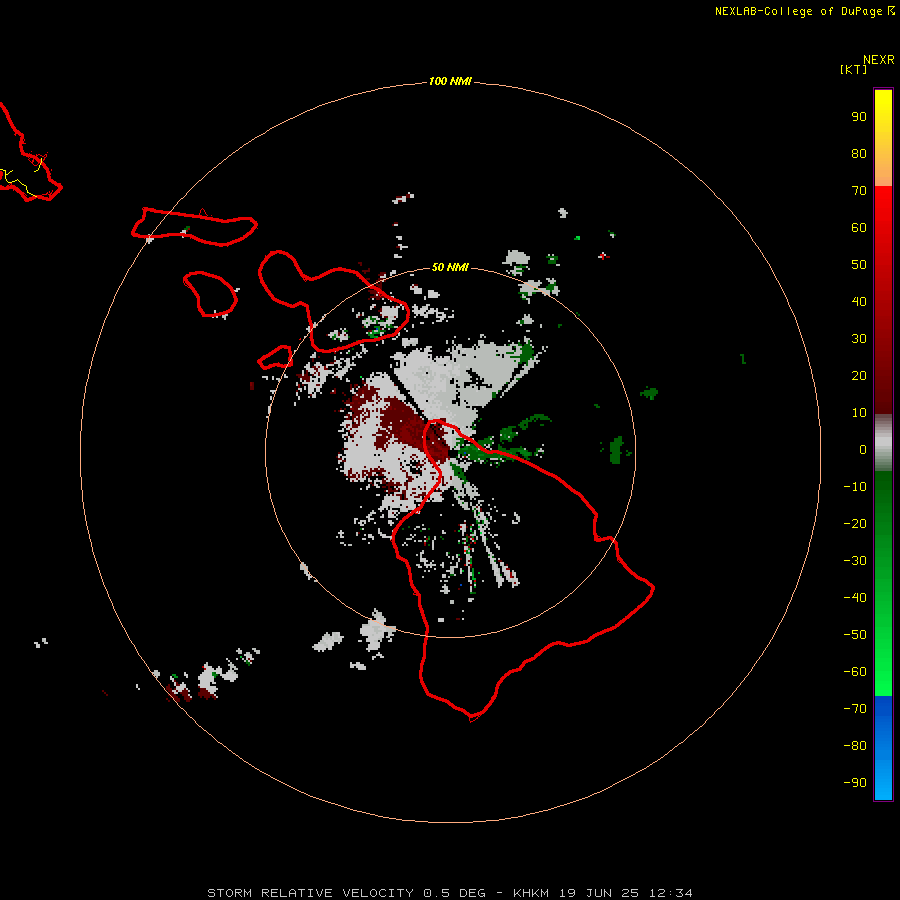Click the NEXR label above the color scale
This screenshot has width=900, height=900.
point(879,60)
